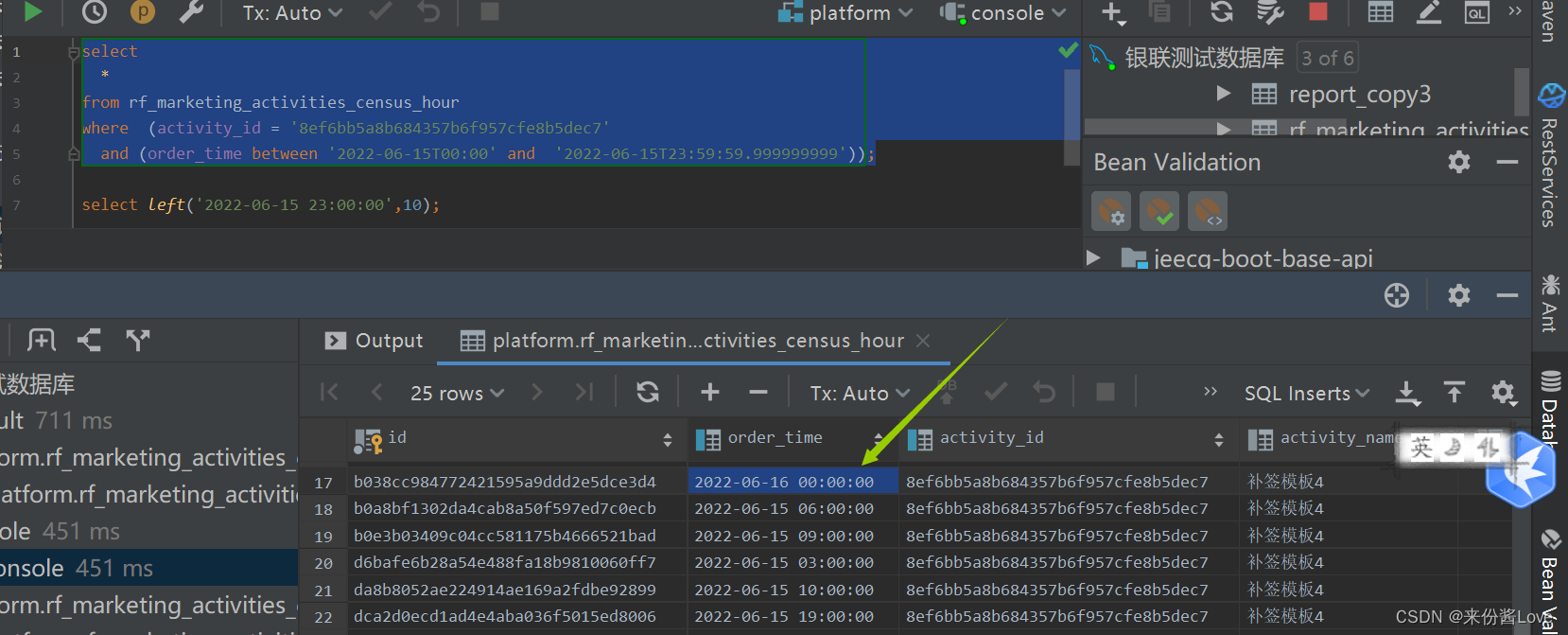This screenshot has width=1568, height=635.
Task: Click the stop square in editor toolbar
Action: 490,11
